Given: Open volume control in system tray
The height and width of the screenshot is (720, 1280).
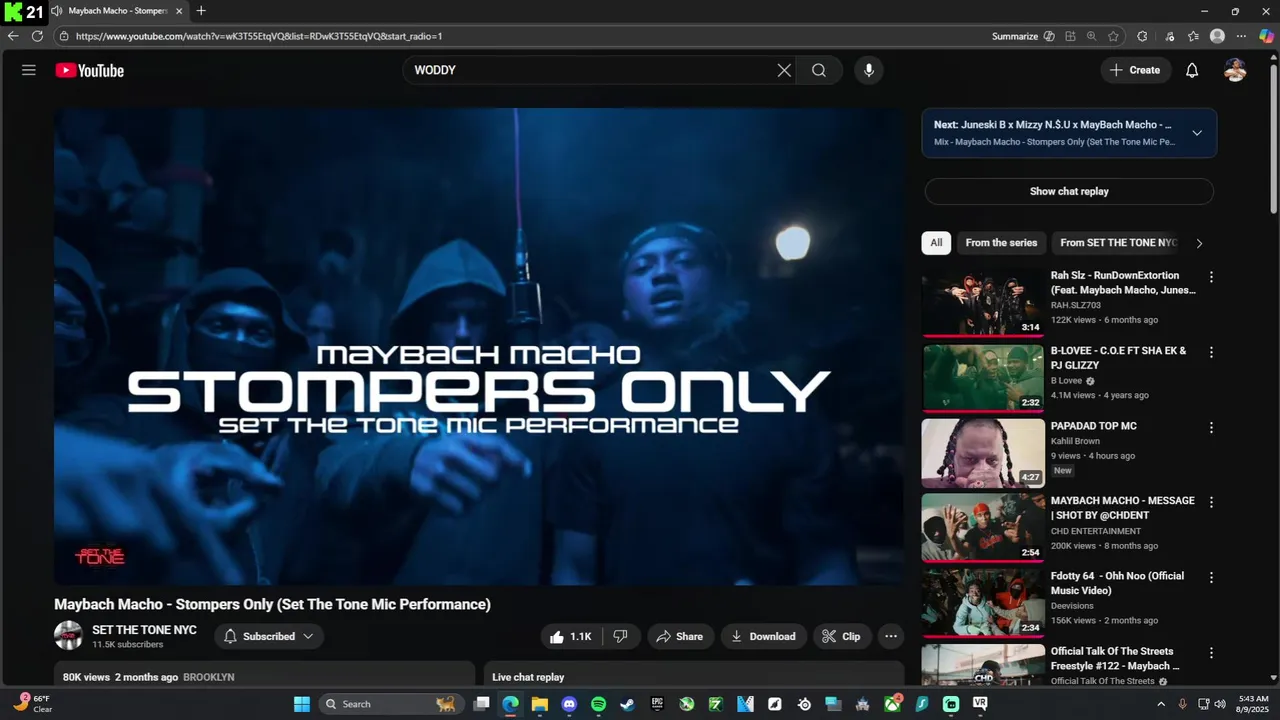Looking at the screenshot, I should [1220, 704].
